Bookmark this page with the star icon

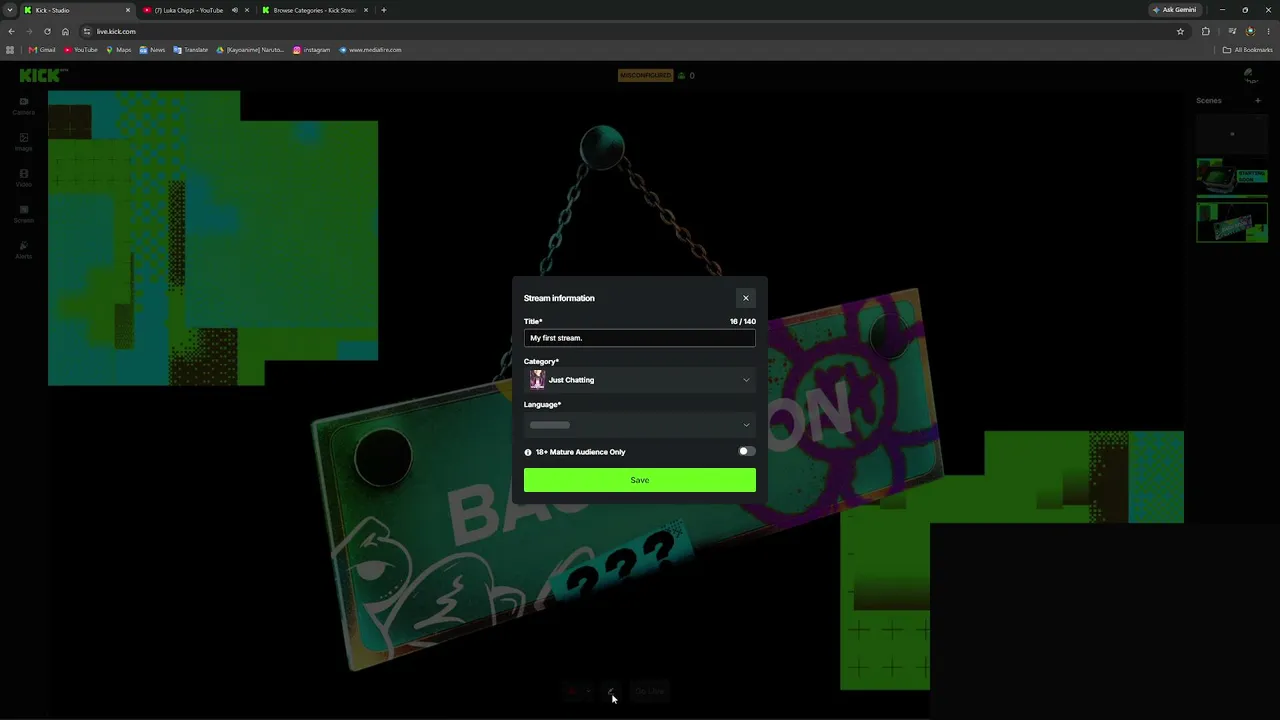pos(1180,31)
